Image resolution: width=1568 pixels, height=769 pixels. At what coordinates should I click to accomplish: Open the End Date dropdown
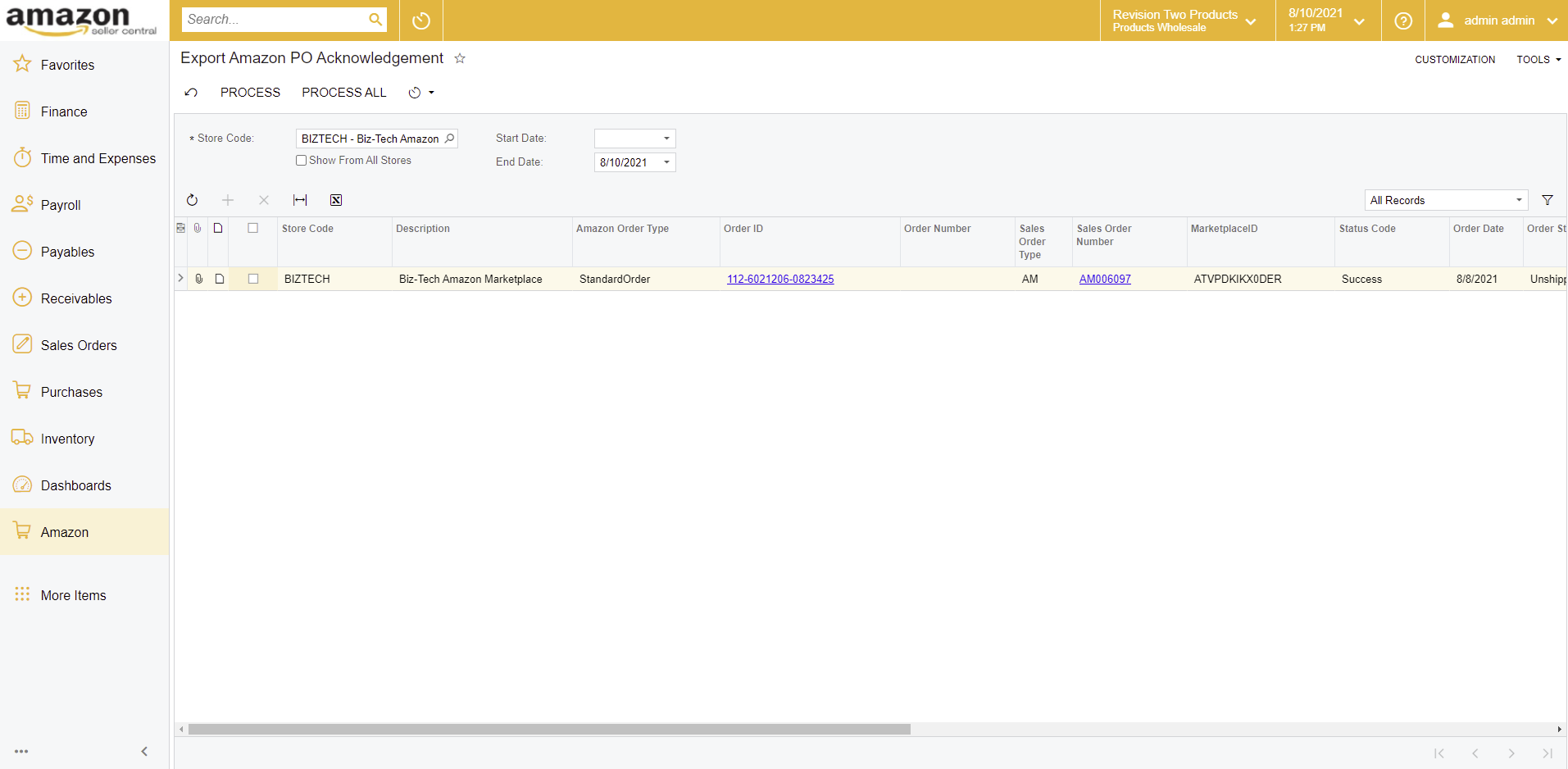coord(666,162)
